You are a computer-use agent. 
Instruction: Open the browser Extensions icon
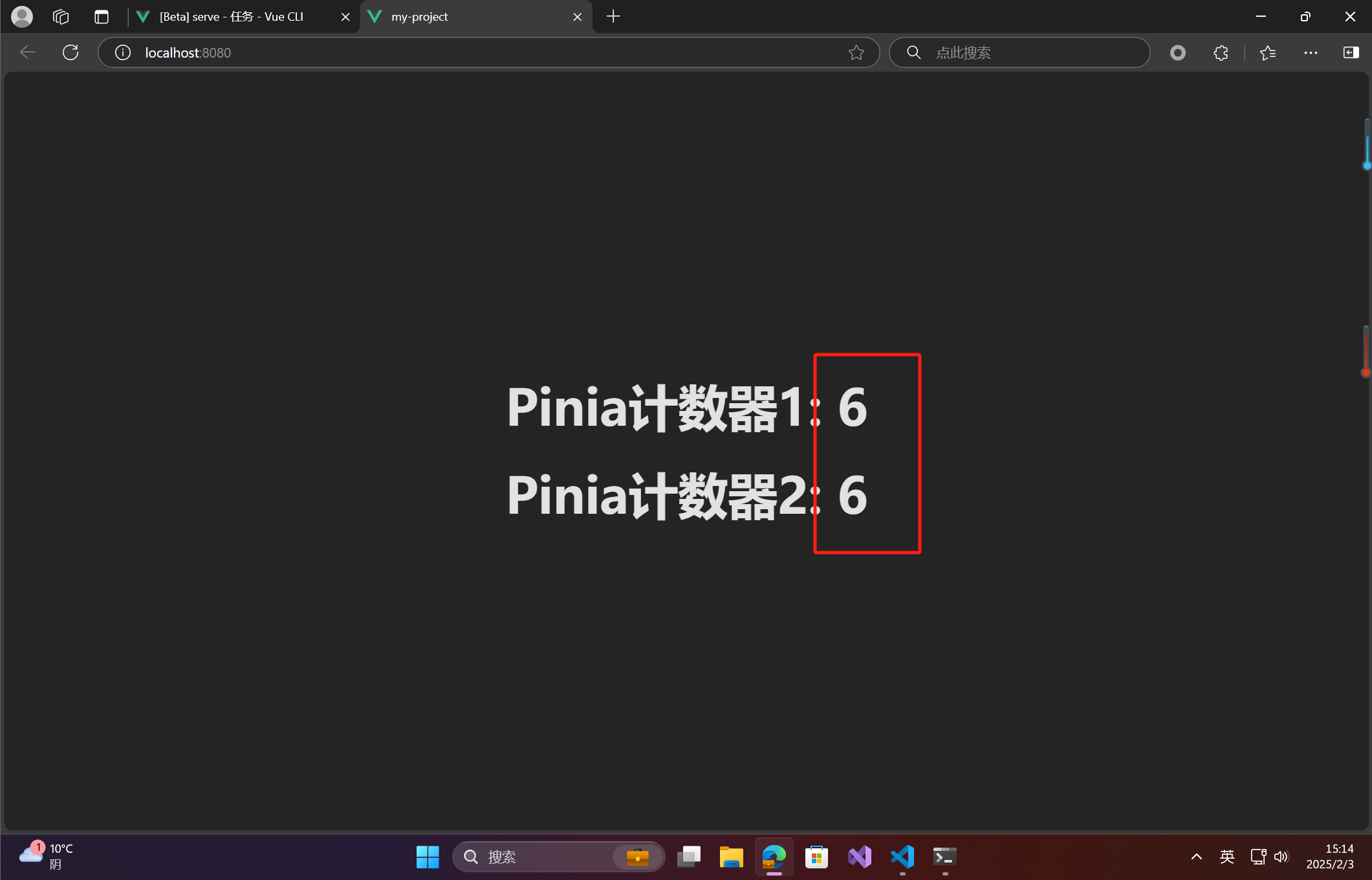pos(1221,52)
